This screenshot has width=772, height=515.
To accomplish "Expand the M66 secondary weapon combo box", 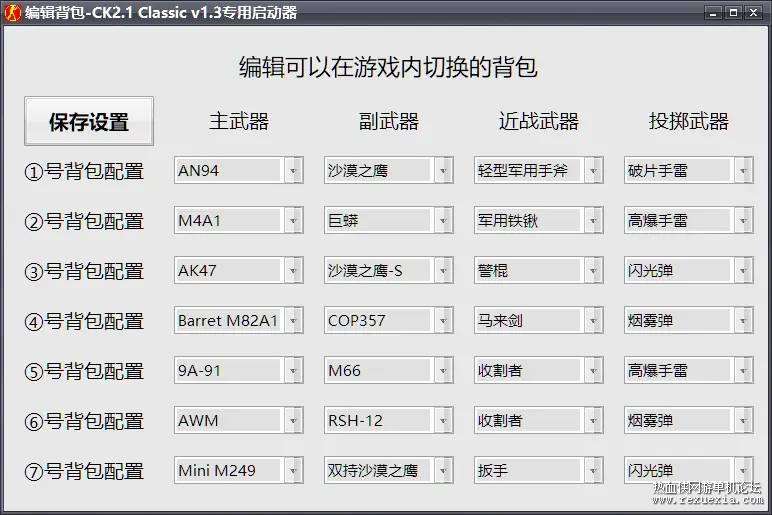I will [388, 370].
